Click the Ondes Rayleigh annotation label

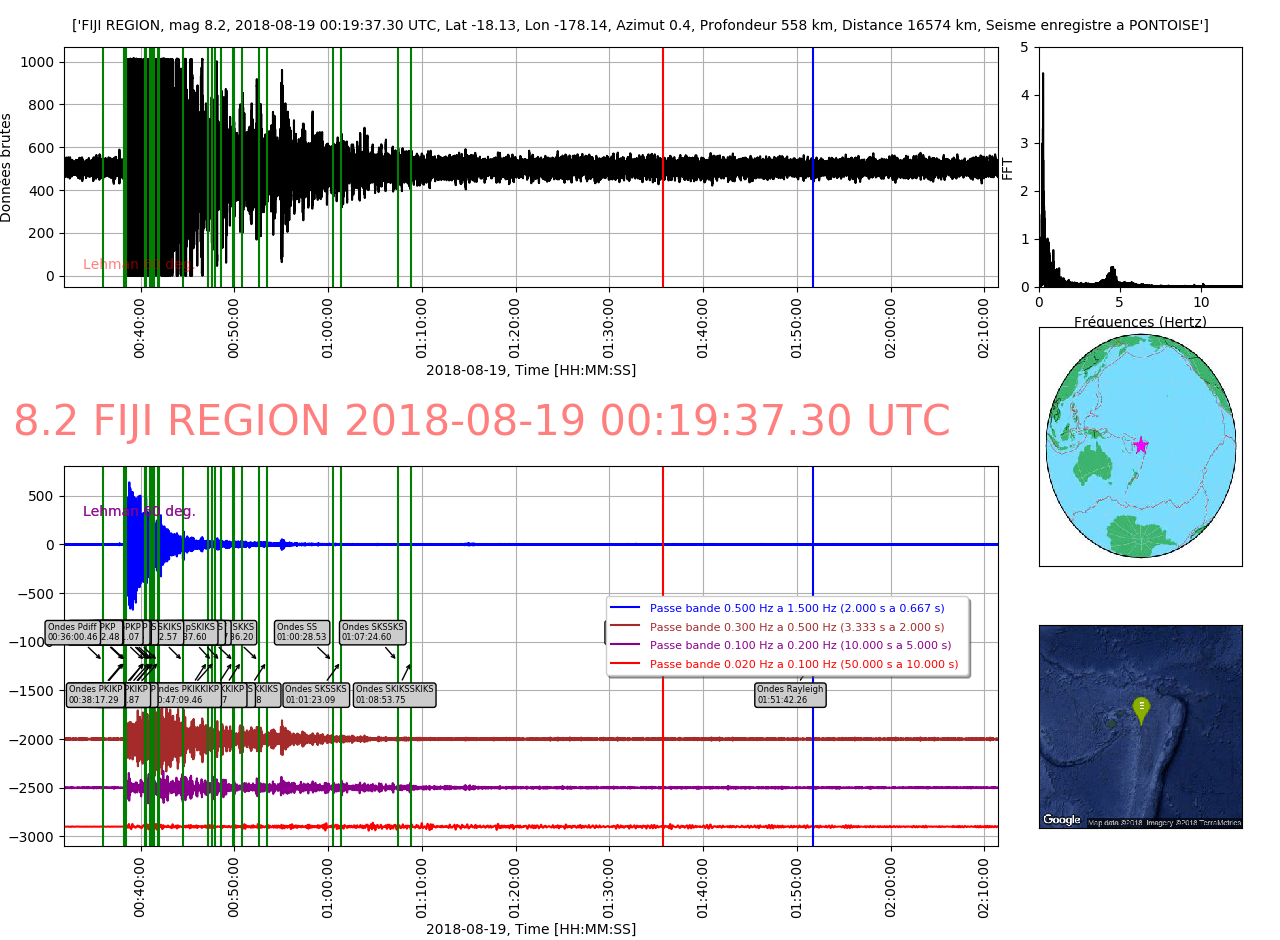tap(790, 695)
